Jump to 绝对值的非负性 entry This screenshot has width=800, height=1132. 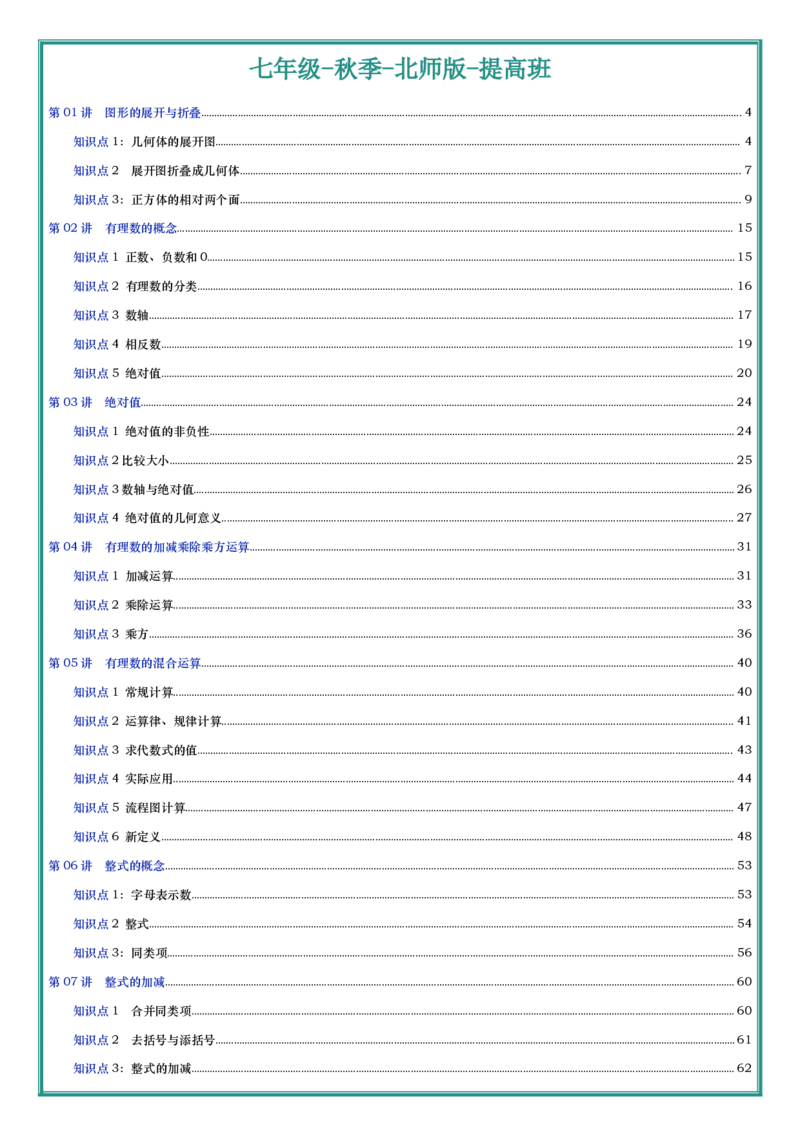[x=412, y=431]
